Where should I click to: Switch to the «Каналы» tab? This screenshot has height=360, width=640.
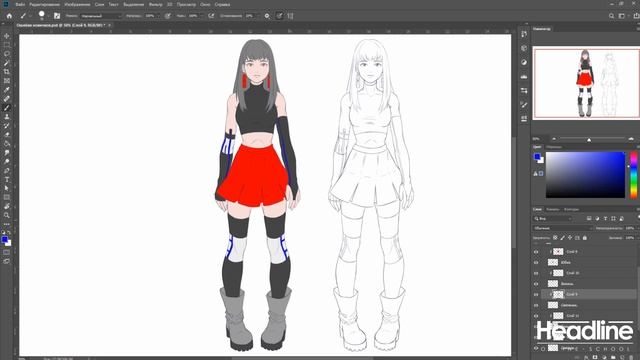(x=553, y=209)
